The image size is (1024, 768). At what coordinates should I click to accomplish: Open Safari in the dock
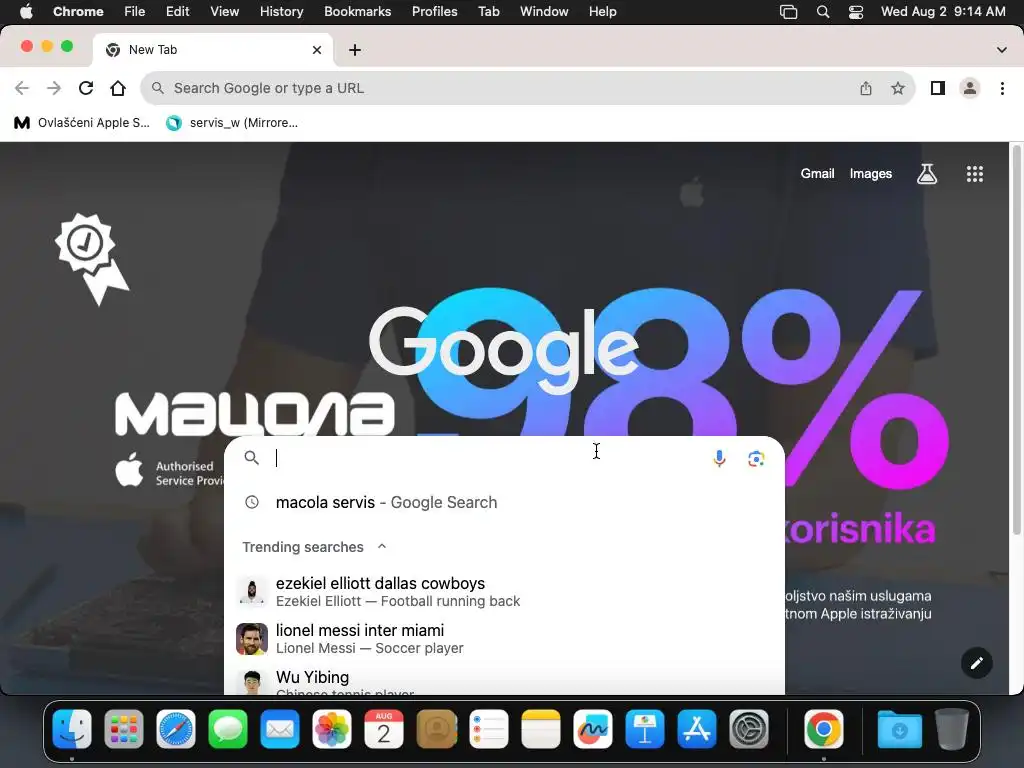pyautogui.click(x=176, y=729)
